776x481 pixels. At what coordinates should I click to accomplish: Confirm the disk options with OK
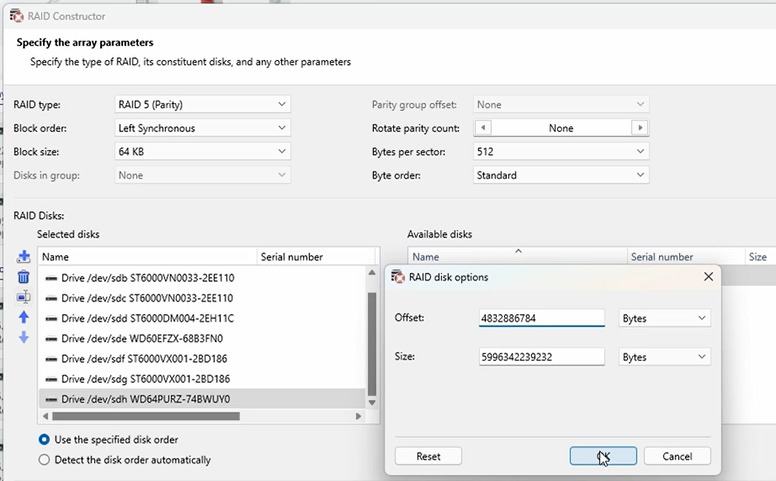(x=603, y=456)
